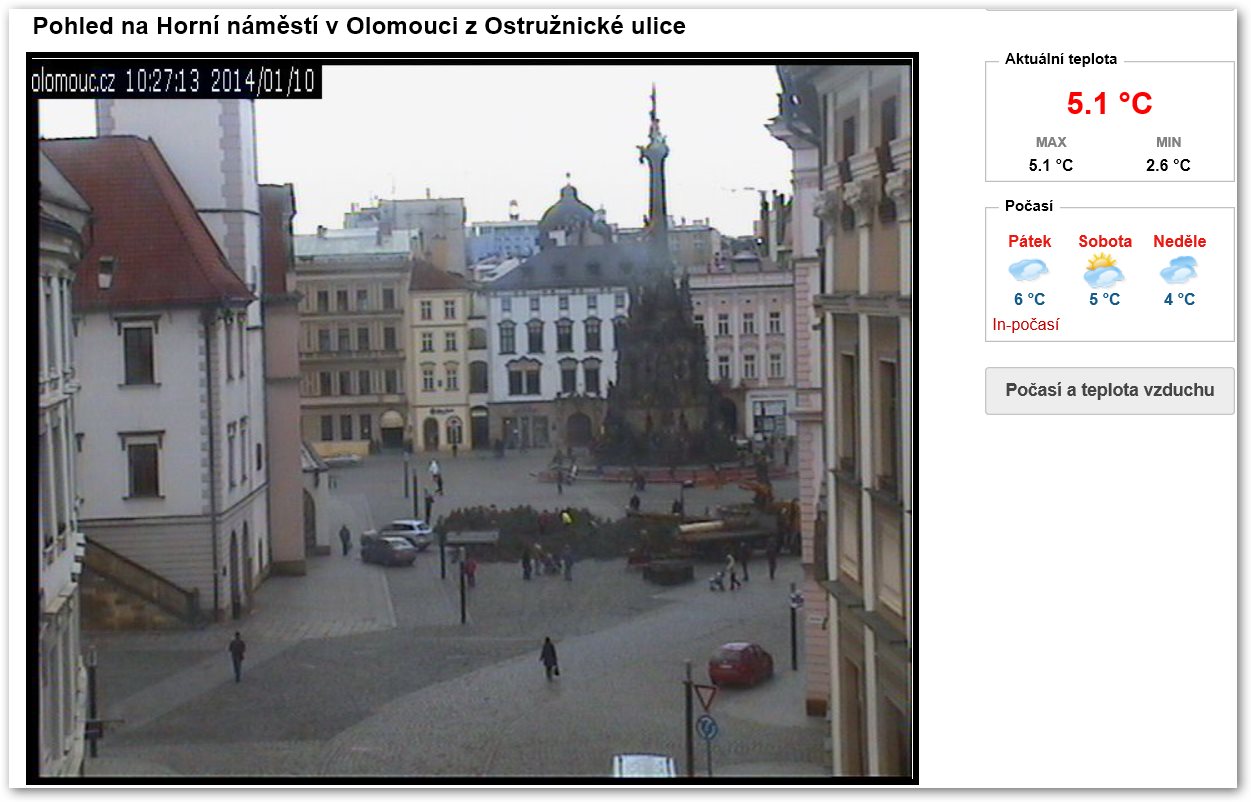
Task: Click the 5 °C Saturday forecast temperature
Action: tap(1104, 299)
